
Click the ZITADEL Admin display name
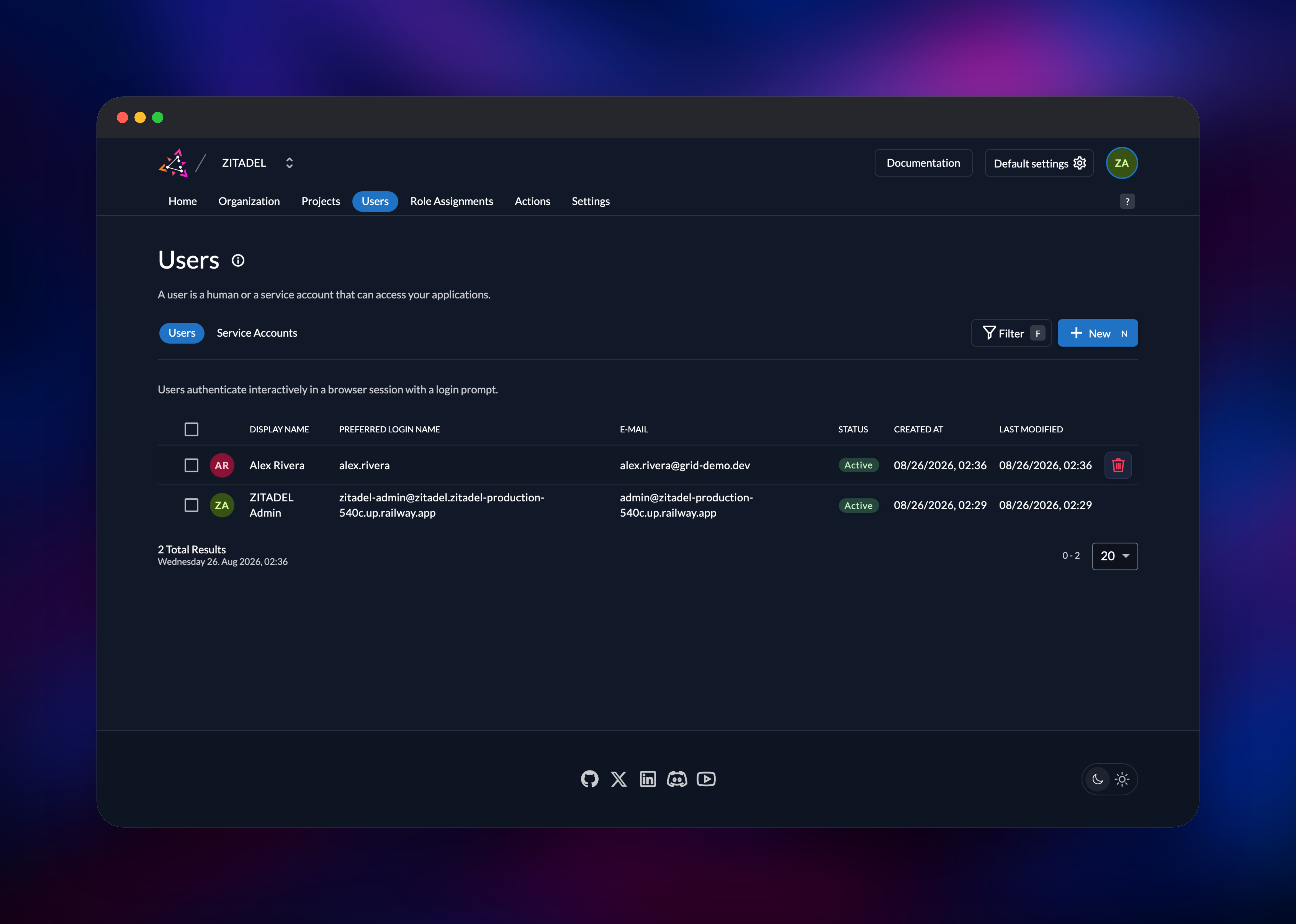[x=272, y=505]
